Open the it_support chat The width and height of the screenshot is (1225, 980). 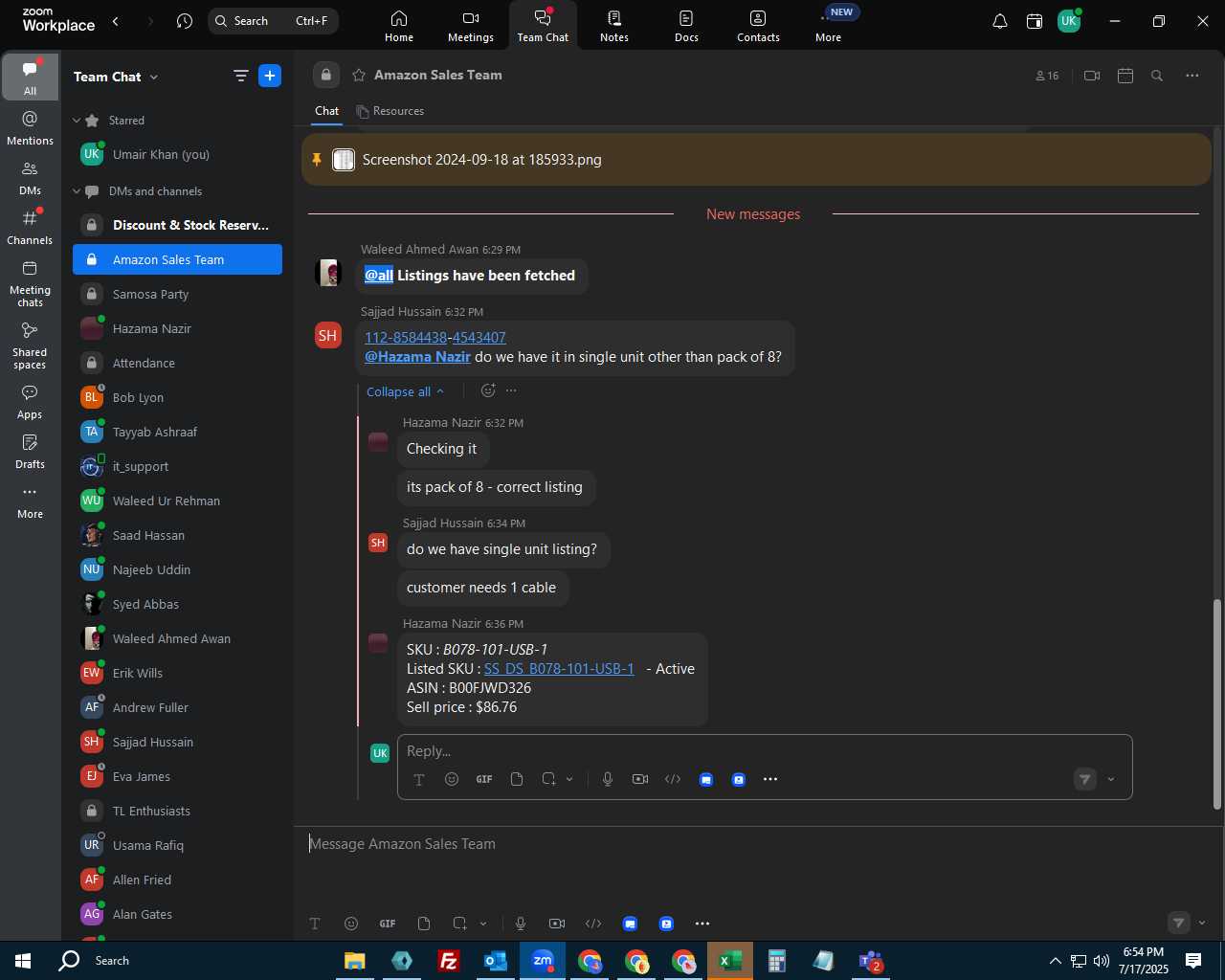click(177, 466)
